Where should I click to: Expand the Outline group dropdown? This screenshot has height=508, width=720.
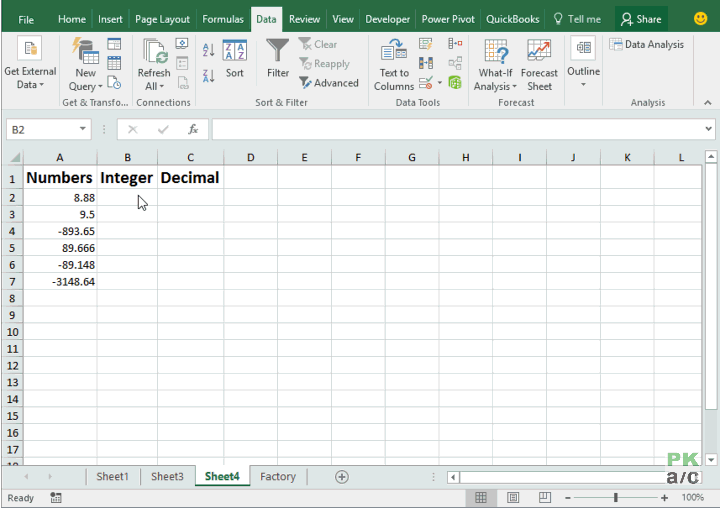[x=583, y=62]
